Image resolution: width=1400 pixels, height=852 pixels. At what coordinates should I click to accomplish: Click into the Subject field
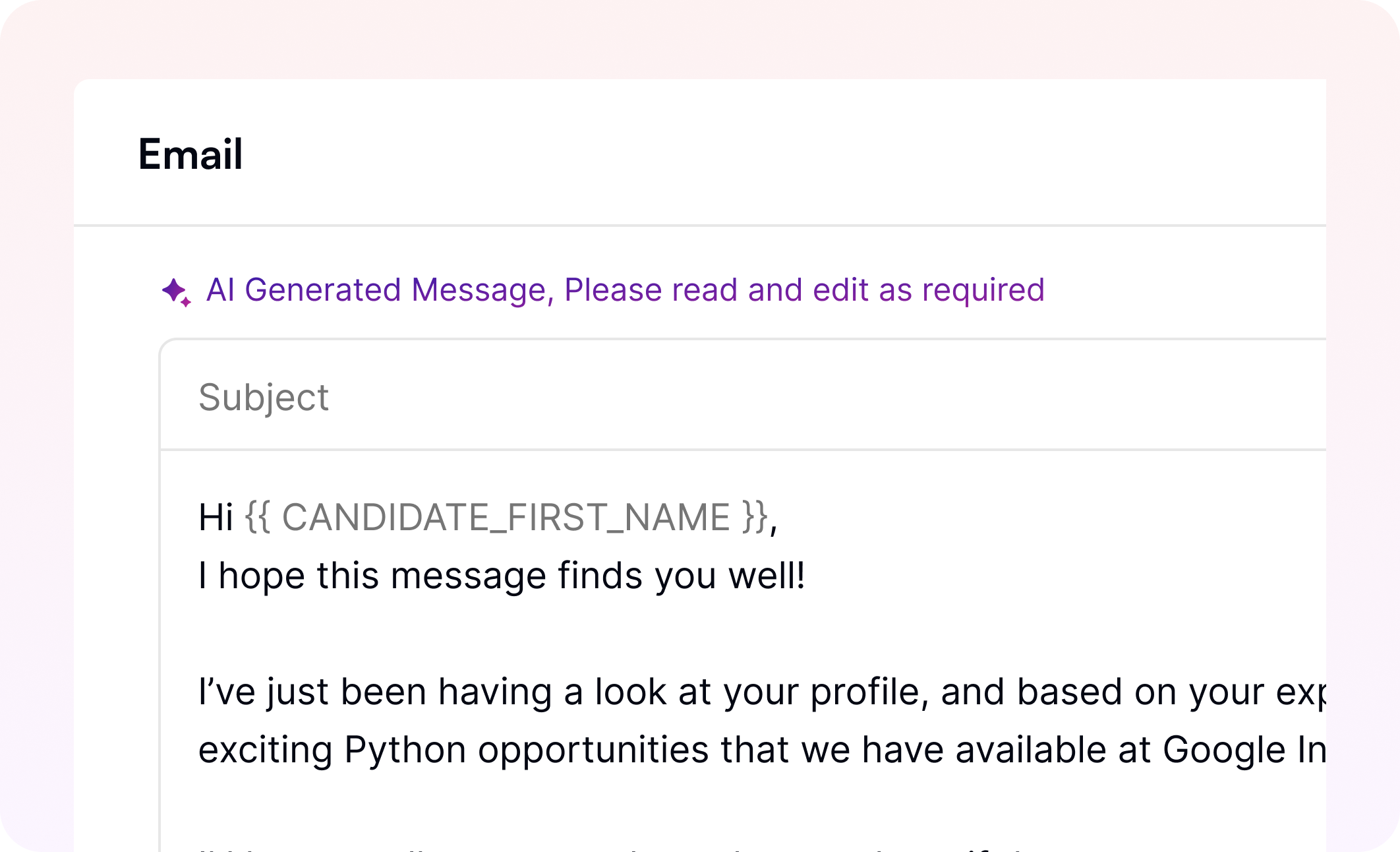[x=659, y=397]
